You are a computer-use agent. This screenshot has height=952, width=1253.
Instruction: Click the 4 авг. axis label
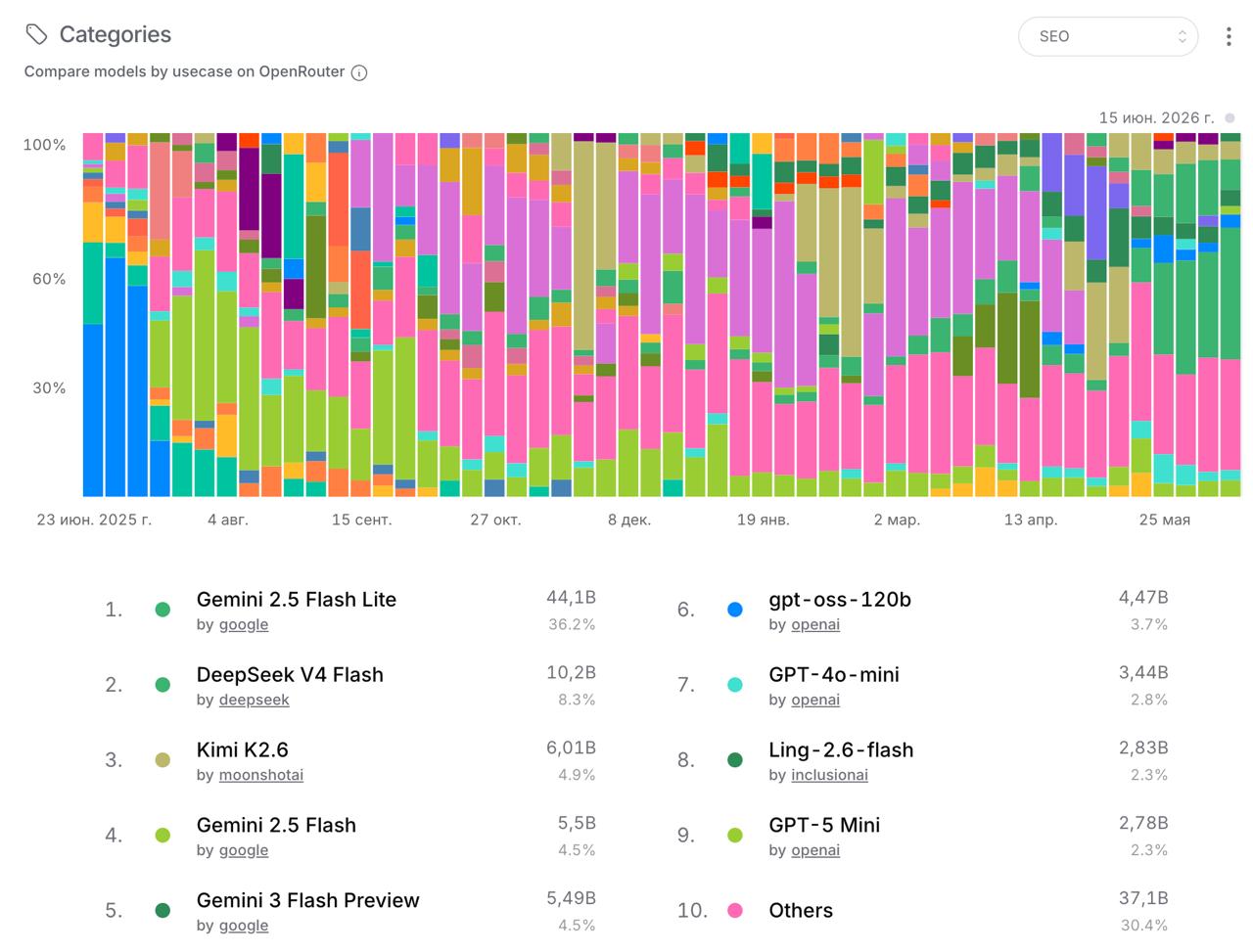pos(228,520)
